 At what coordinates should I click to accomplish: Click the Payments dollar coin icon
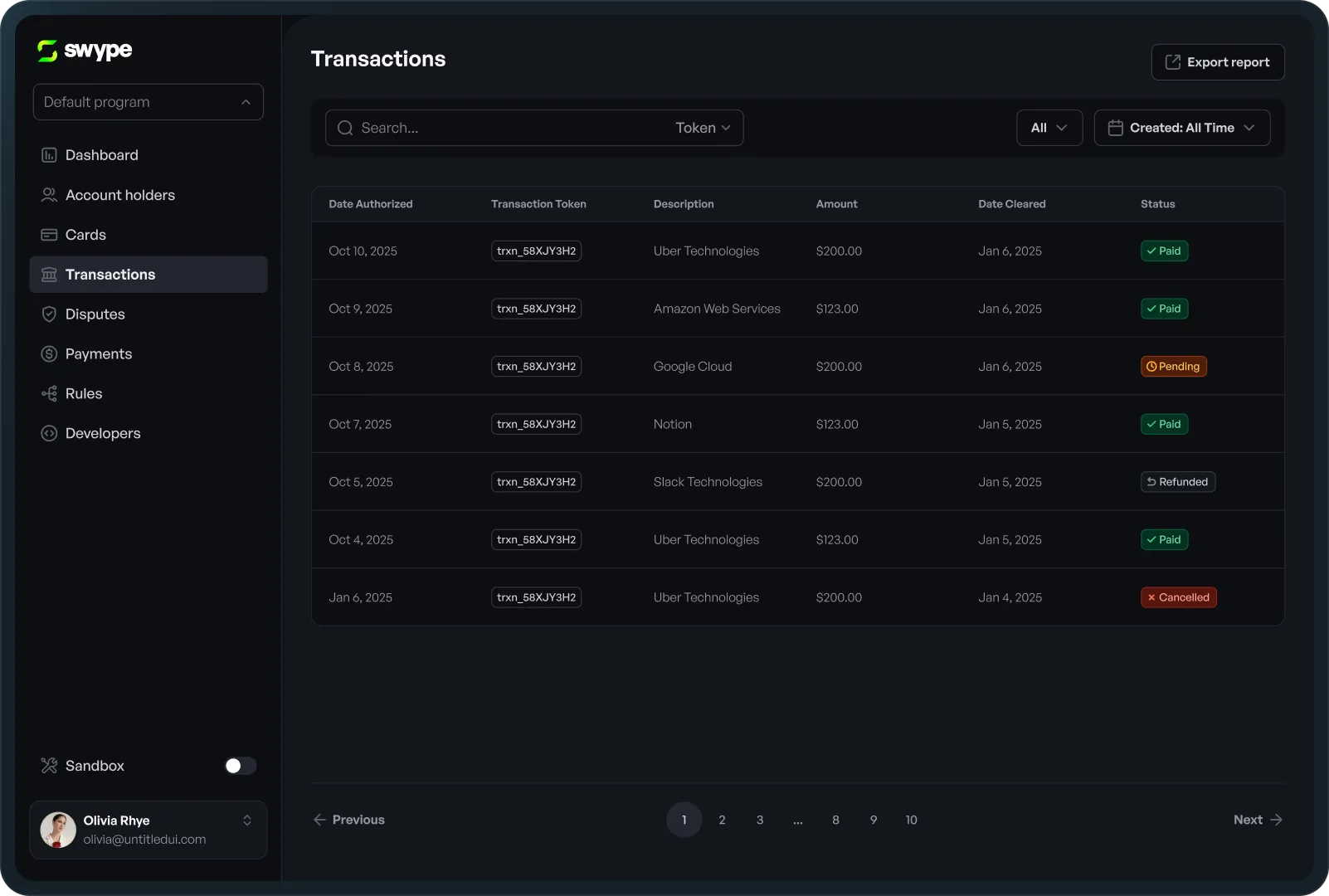click(49, 354)
